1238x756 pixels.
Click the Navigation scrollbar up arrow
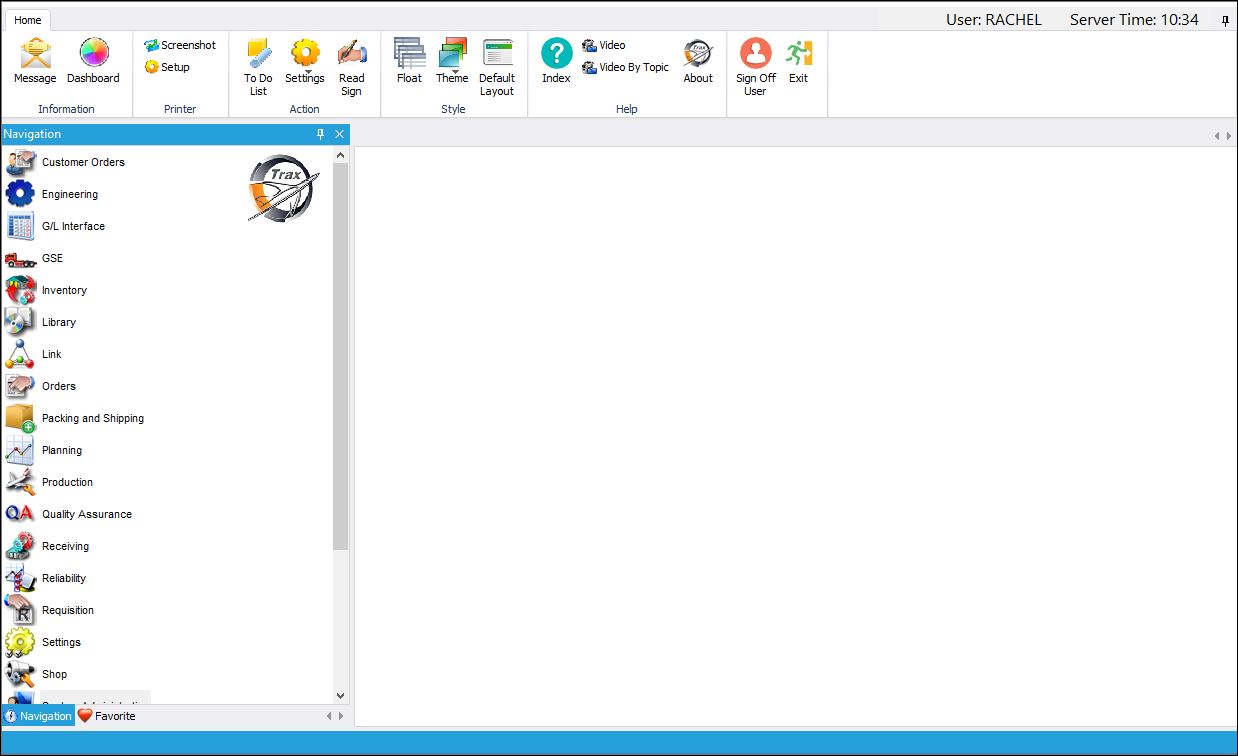pos(341,155)
